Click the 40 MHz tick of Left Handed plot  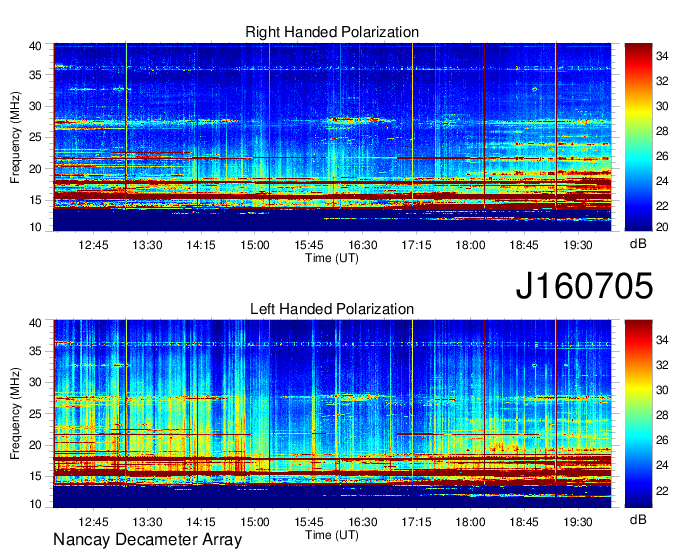pyautogui.click(x=35, y=323)
